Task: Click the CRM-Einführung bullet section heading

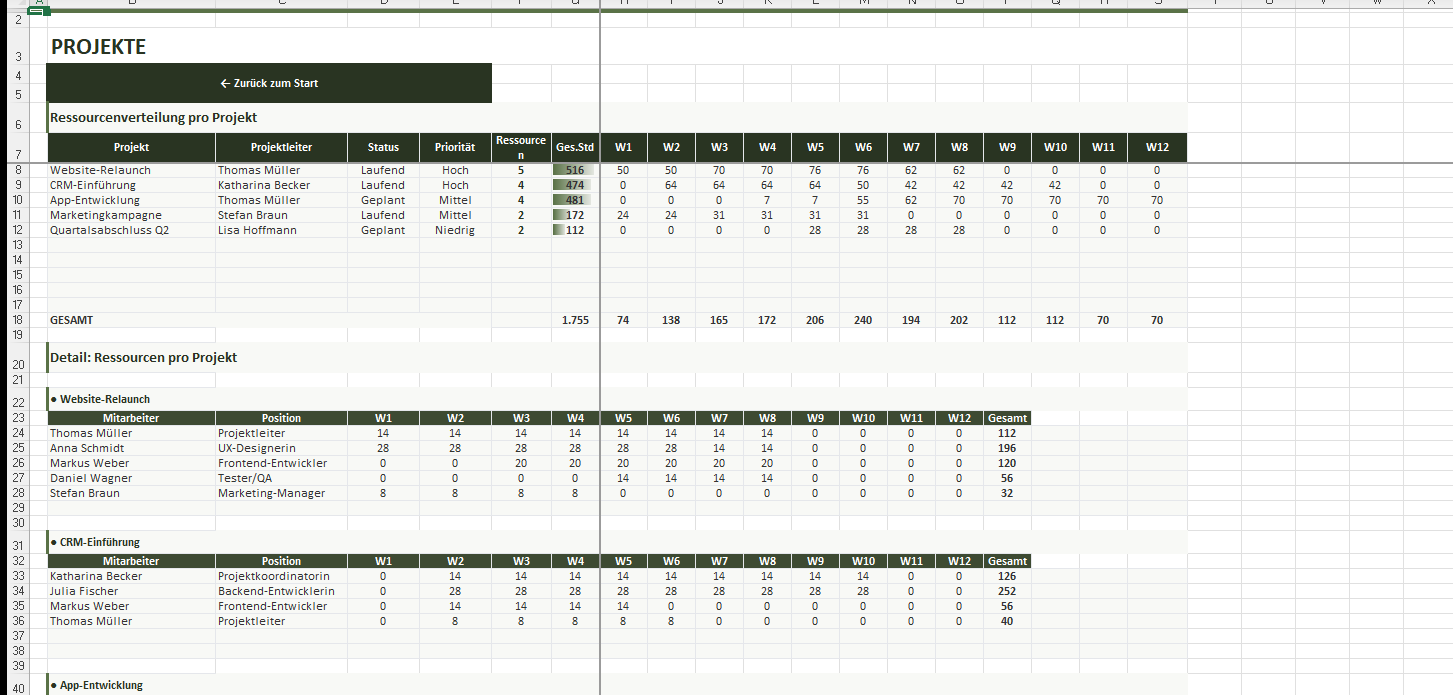Action: tap(100, 542)
